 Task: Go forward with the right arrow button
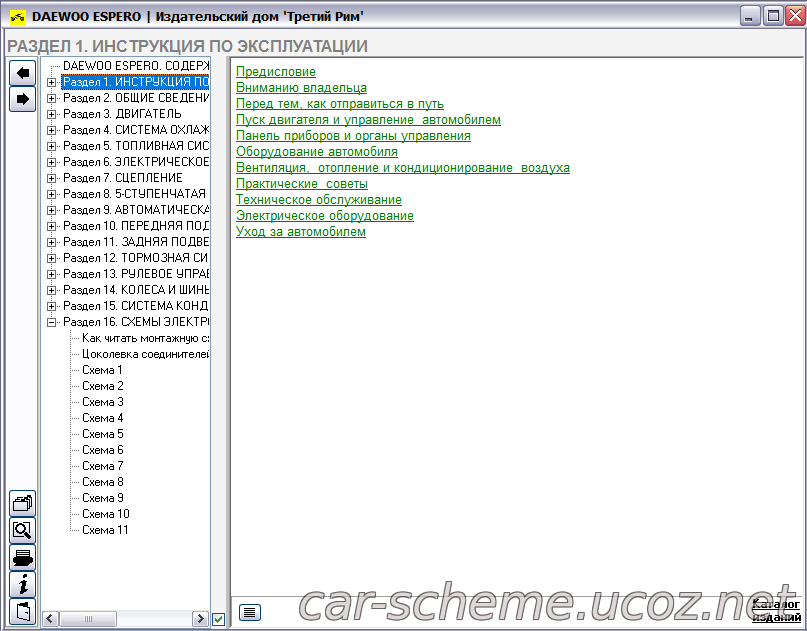pos(23,99)
